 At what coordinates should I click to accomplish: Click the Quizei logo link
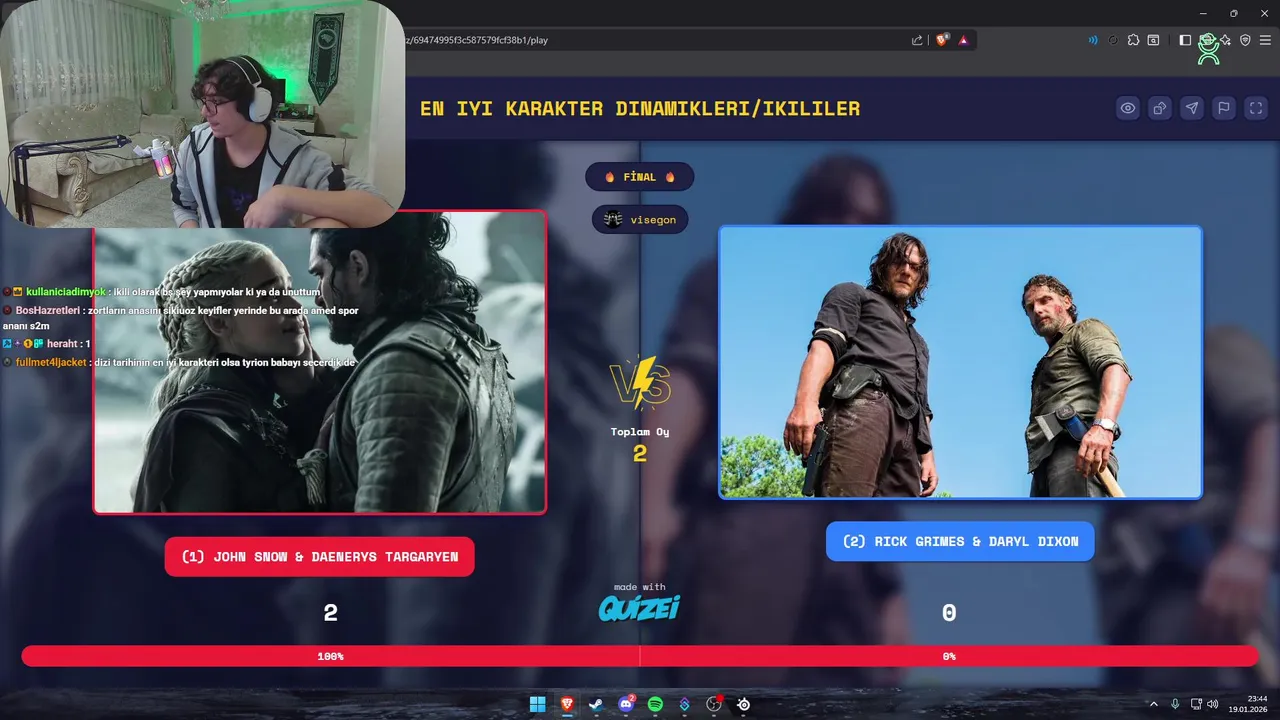(639, 607)
